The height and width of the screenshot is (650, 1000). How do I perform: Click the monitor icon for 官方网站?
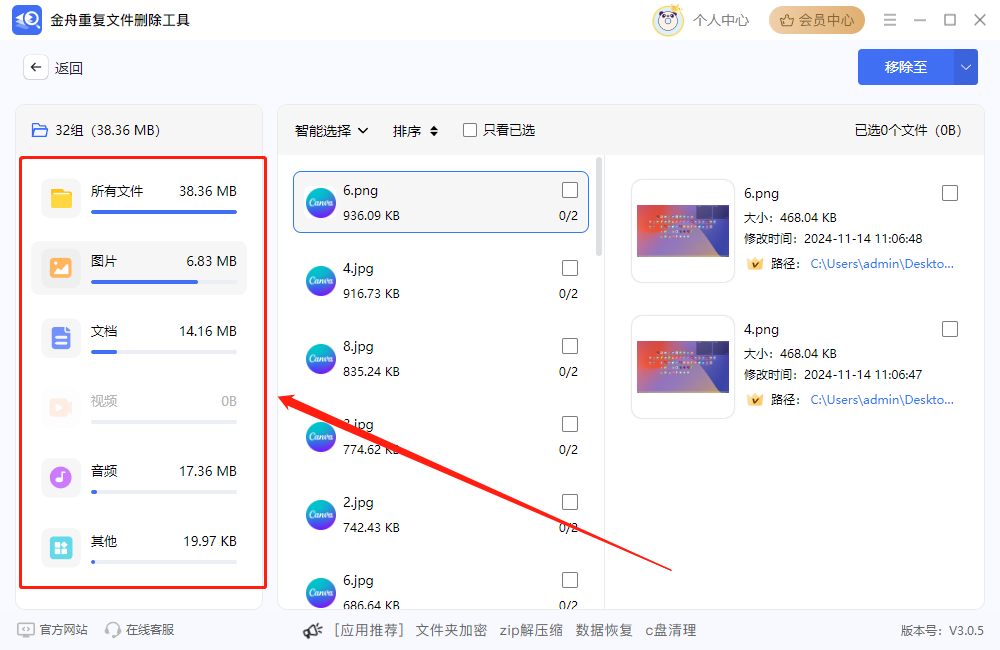pyautogui.click(x=26, y=630)
